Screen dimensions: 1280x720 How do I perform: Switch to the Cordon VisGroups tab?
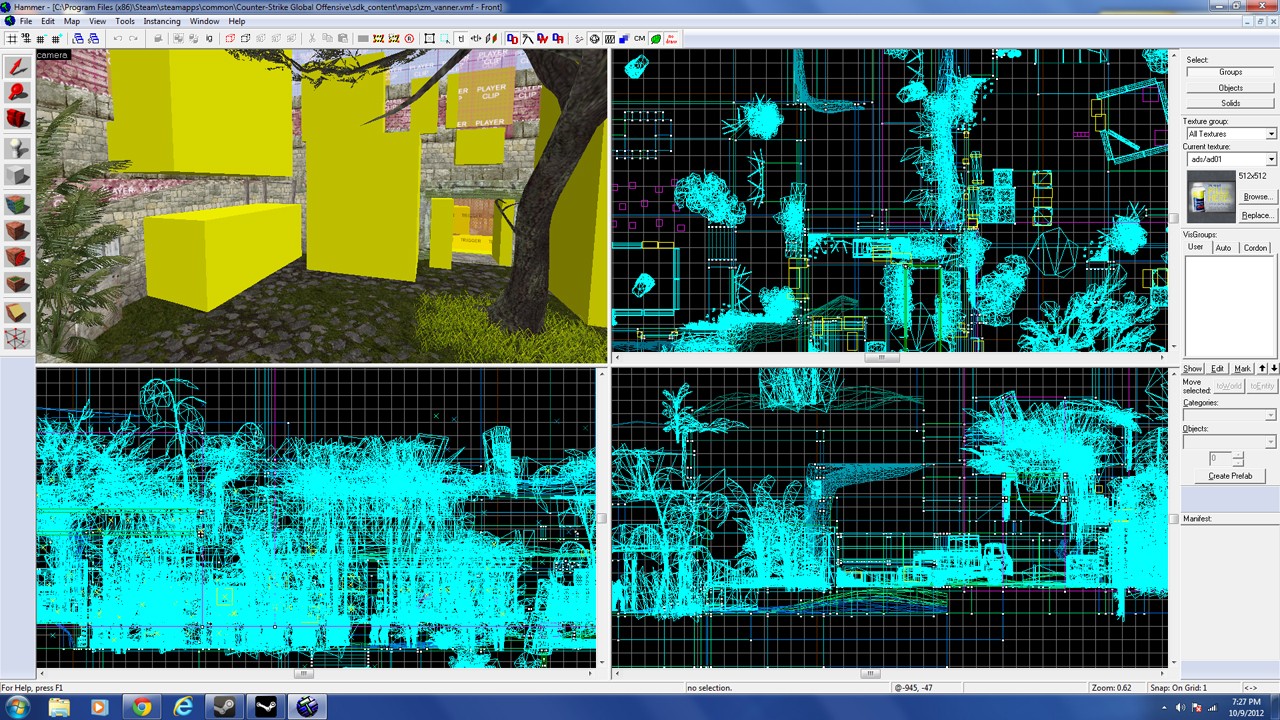click(x=1255, y=248)
